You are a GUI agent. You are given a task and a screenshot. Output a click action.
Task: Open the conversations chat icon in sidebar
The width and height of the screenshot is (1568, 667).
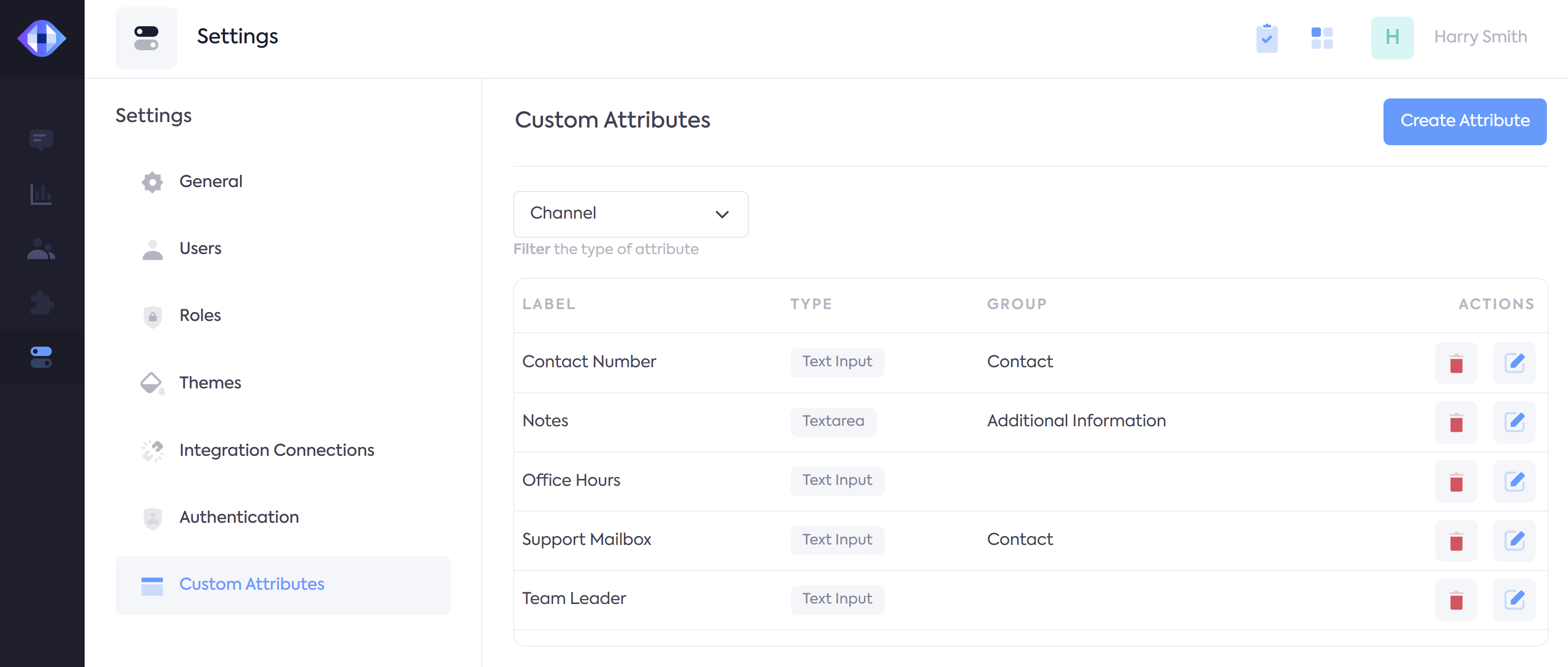tap(41, 139)
